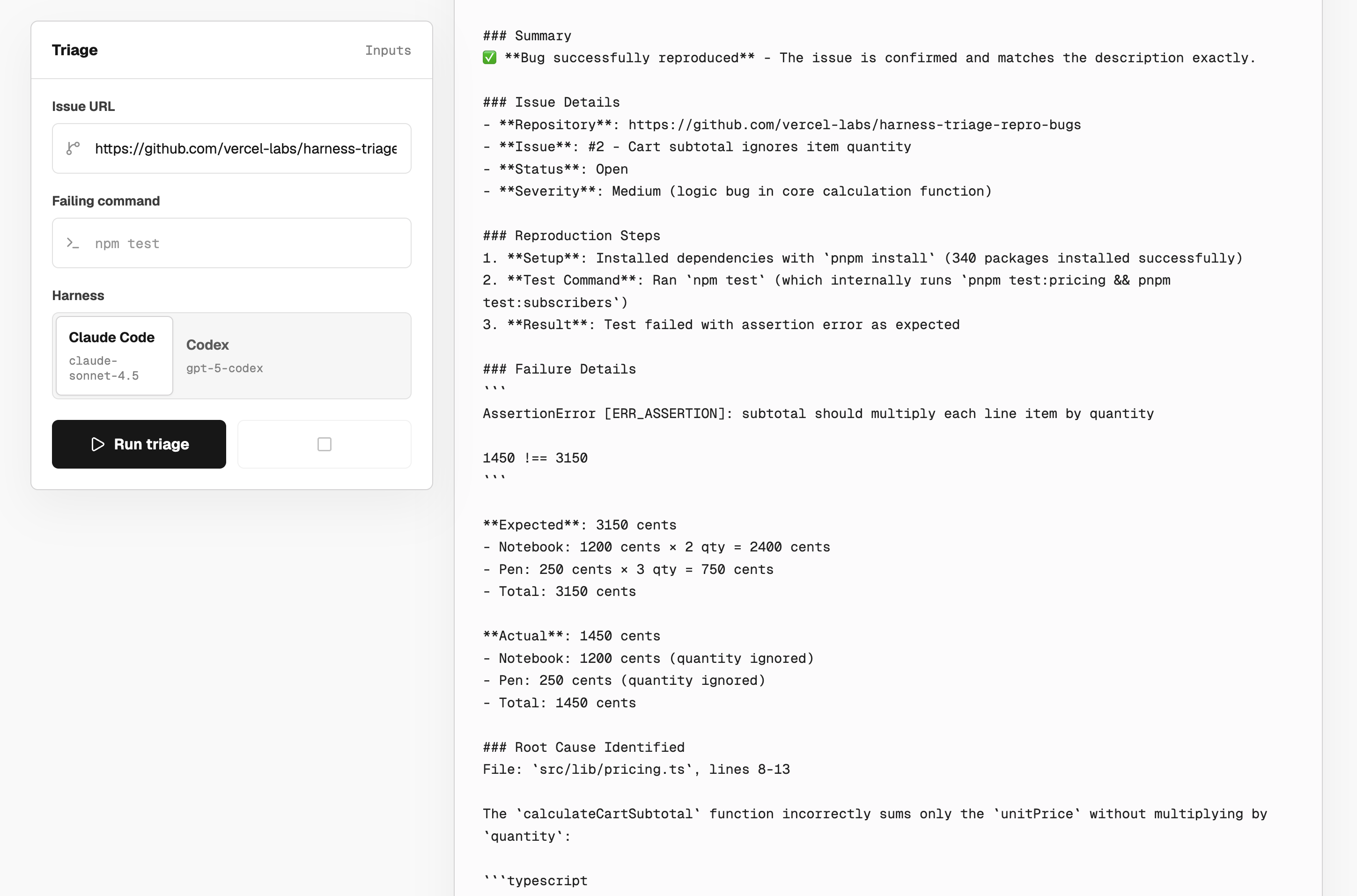Click 'Pen: 250 cents × 3 qty' line
Screen dimensions: 1357x896
(628, 569)
